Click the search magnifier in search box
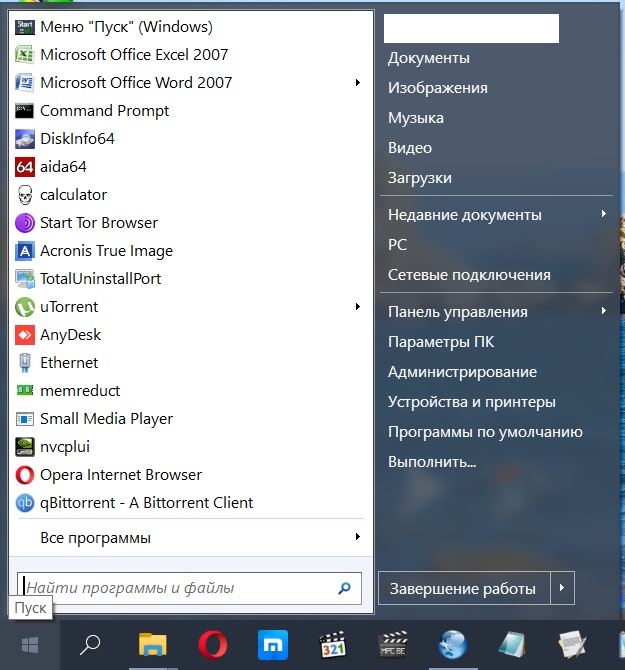This screenshot has height=670, width=625. click(344, 588)
